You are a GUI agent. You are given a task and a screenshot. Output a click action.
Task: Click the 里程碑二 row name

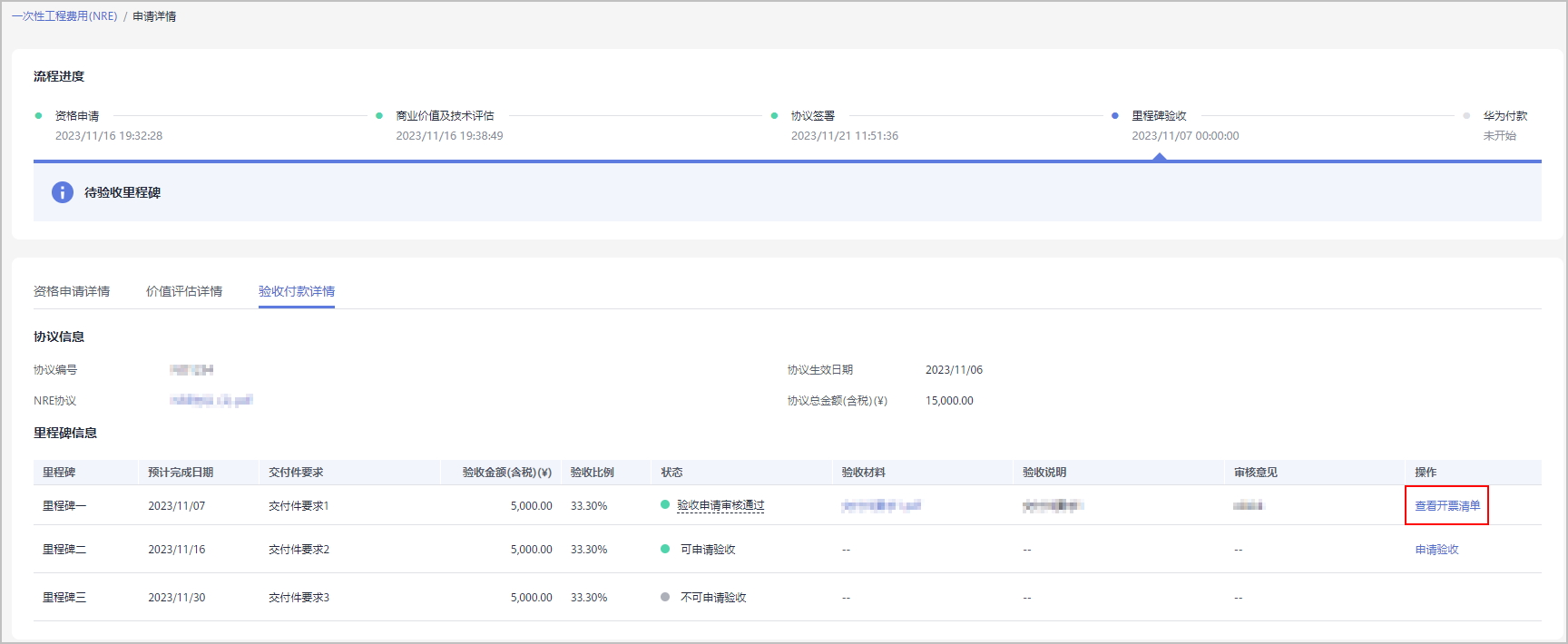[64, 550]
